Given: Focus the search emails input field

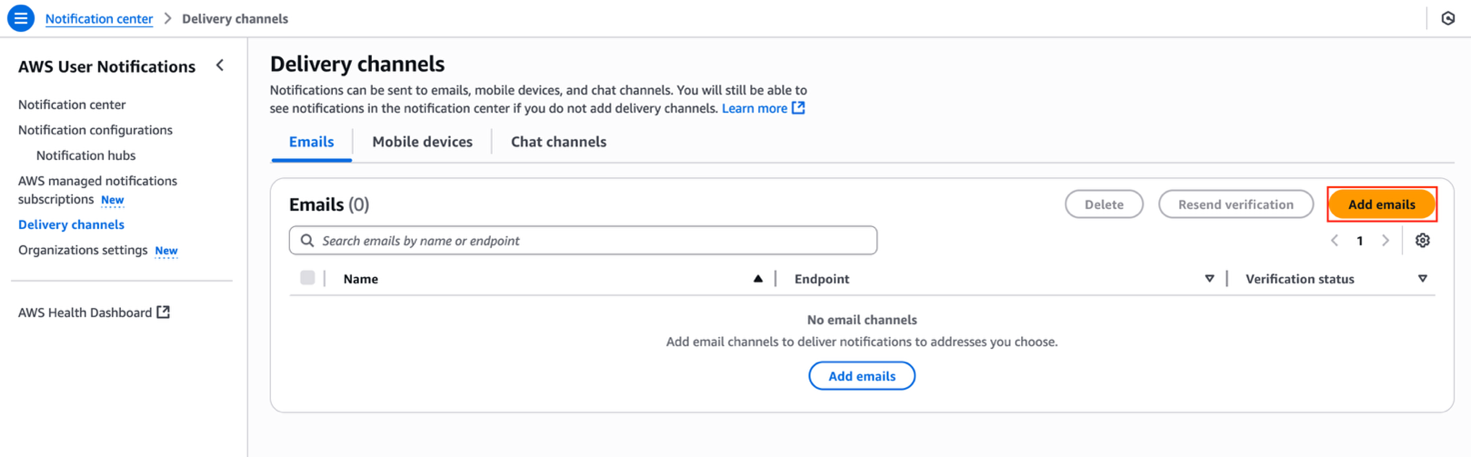Looking at the screenshot, I should [590, 240].
